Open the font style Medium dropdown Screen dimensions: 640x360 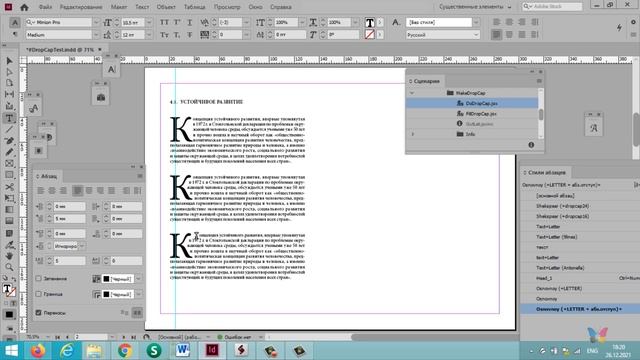click(x=96, y=35)
